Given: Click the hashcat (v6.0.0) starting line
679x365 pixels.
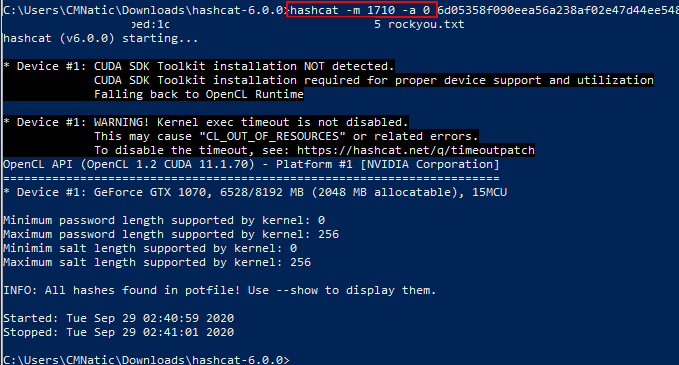Looking at the screenshot, I should click(100, 39).
